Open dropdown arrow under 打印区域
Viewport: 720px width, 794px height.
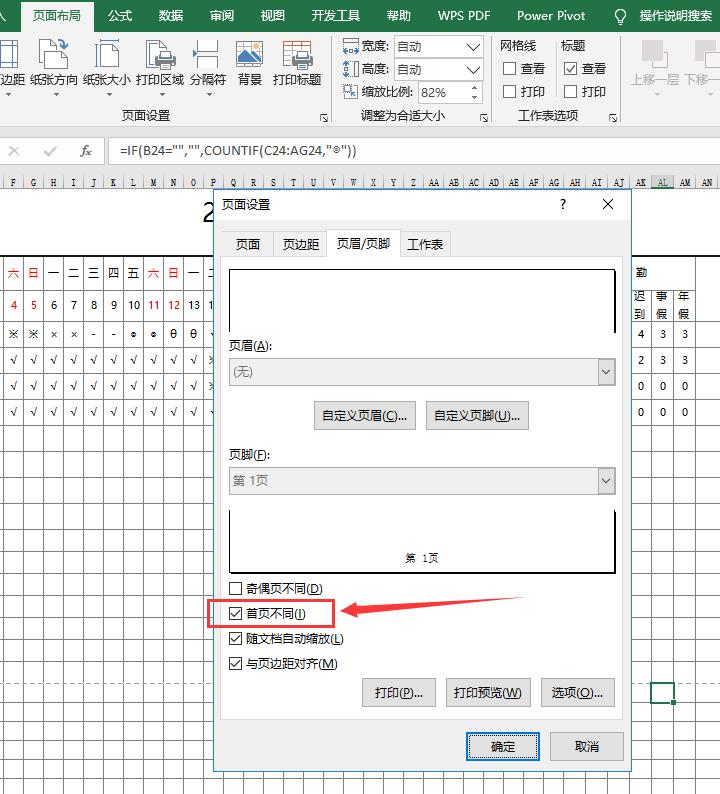(x=162, y=95)
